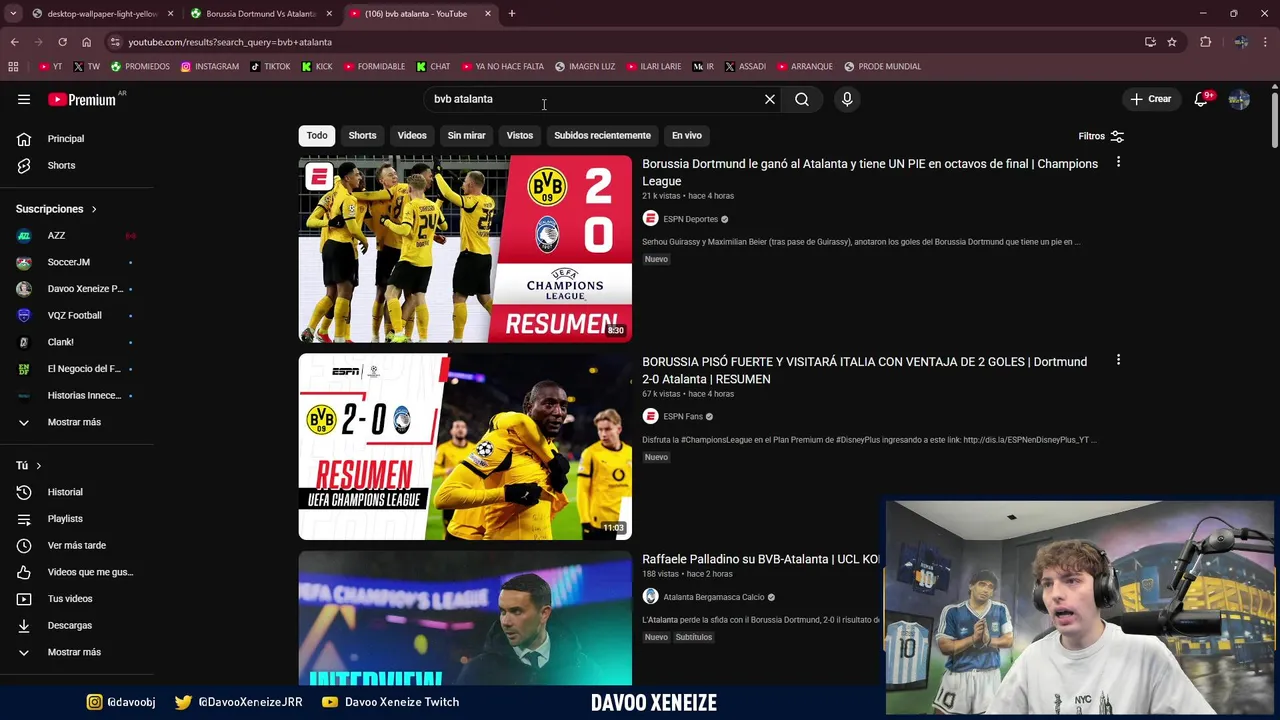This screenshot has width=1280, height=720.
Task: Open browser extensions puzzle icon
Action: (x=1205, y=42)
